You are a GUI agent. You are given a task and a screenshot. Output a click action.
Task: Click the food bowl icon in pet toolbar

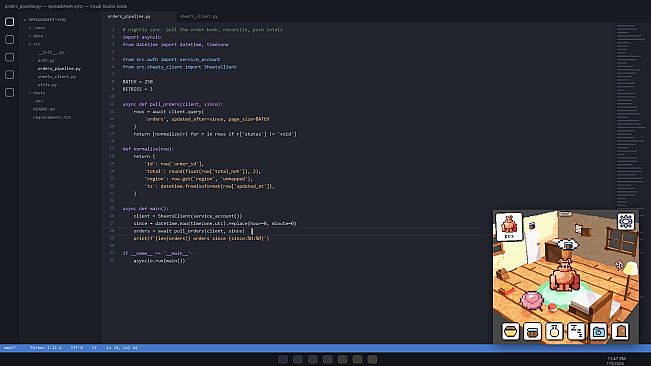(511, 331)
